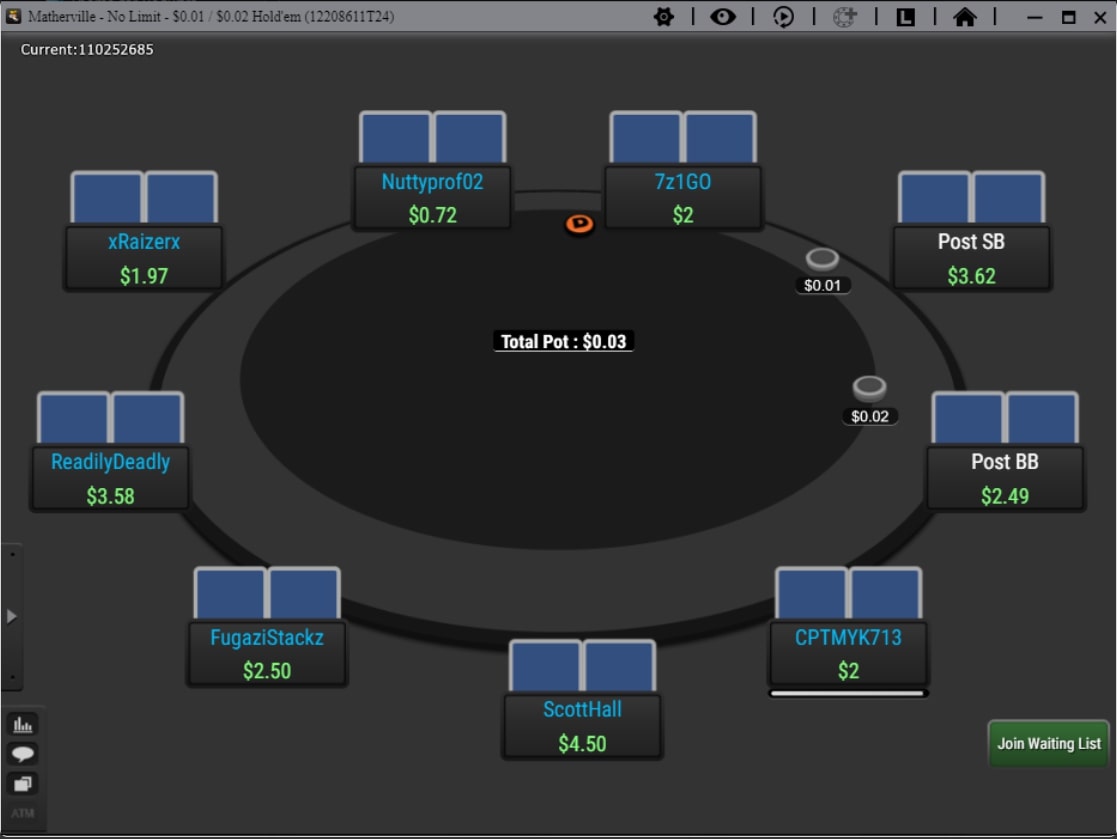Toggle the eye visibility icon
Viewport: 1117px width, 839px height.
723,17
